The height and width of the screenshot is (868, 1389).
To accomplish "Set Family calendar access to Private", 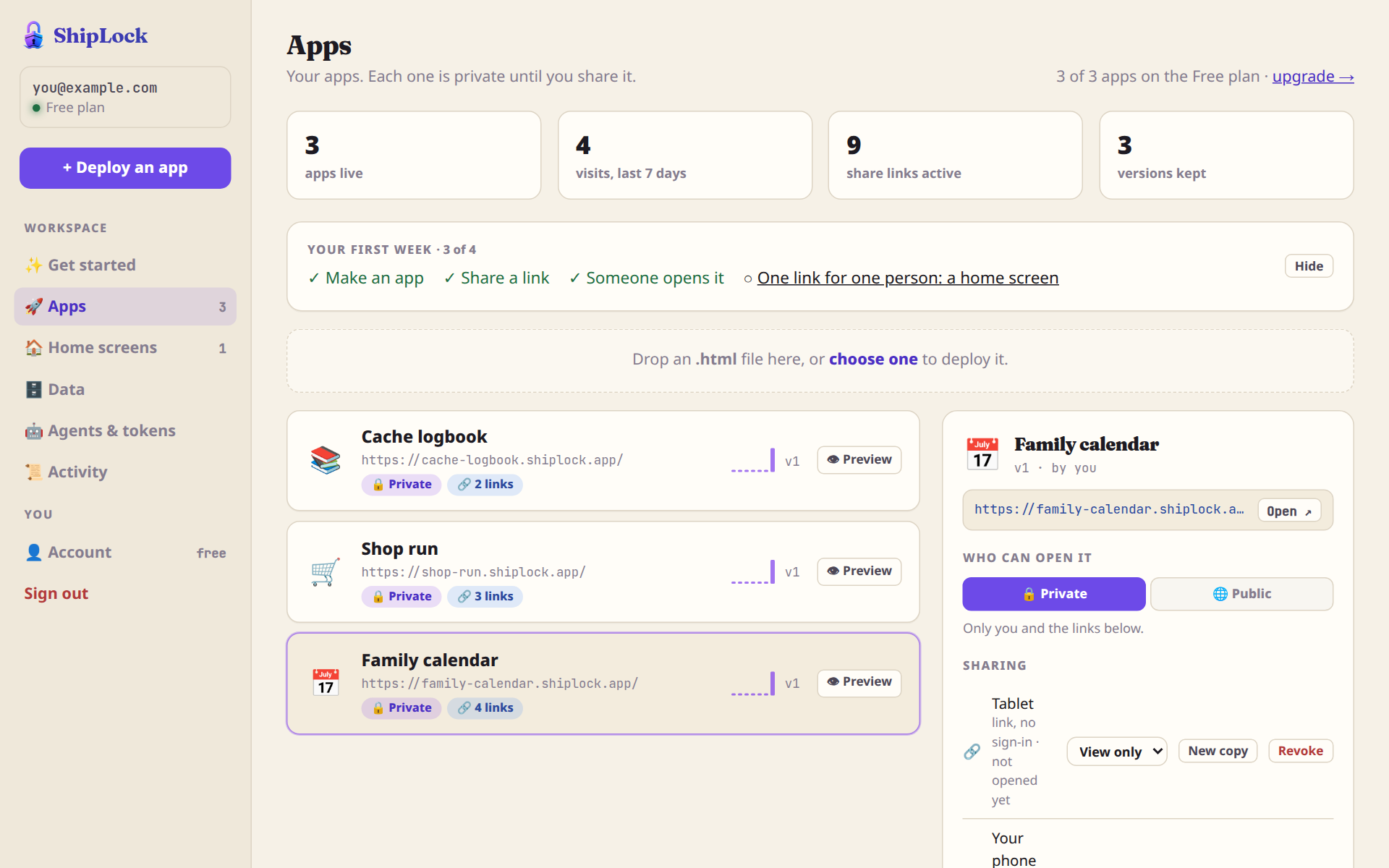I will click(1054, 594).
